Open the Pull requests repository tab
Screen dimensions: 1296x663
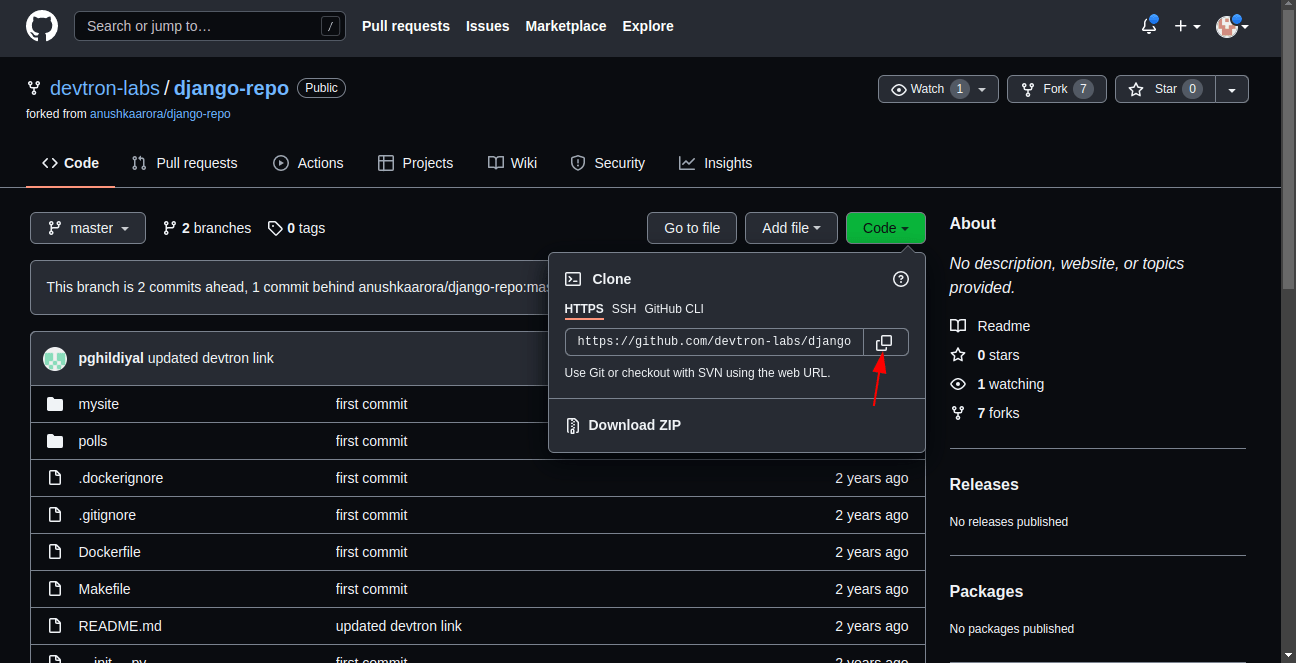[x=184, y=163]
